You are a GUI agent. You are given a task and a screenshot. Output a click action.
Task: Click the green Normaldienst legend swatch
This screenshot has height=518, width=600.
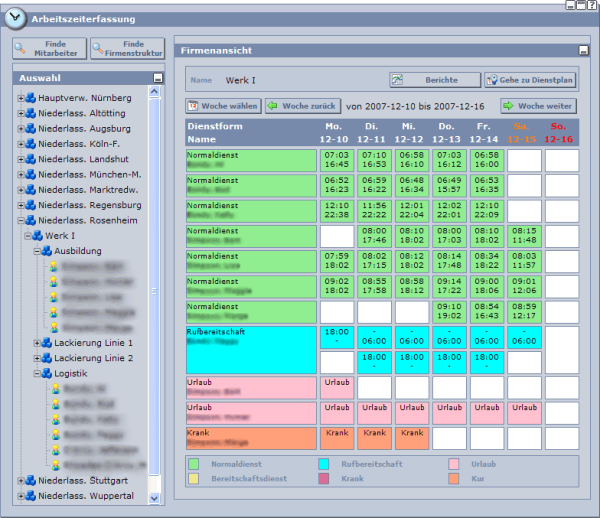(x=194, y=464)
